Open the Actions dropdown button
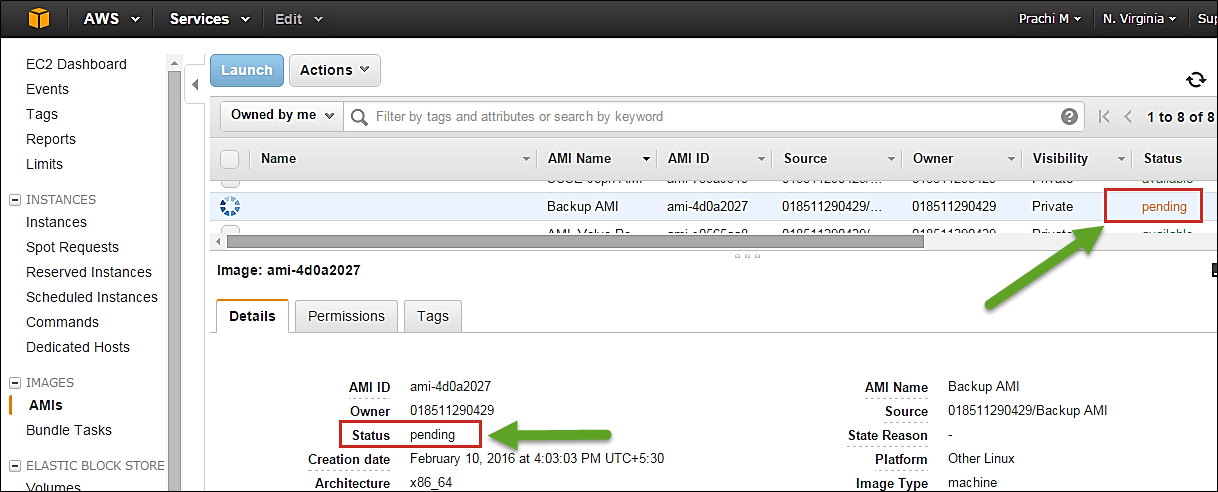 [x=334, y=70]
